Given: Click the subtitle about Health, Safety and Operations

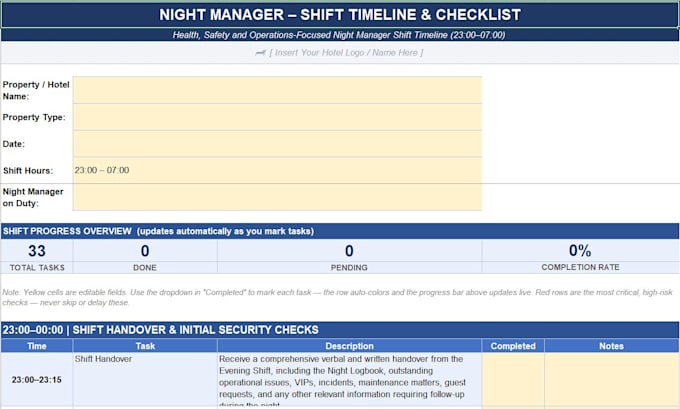Looking at the screenshot, I should pyautogui.click(x=339, y=35).
